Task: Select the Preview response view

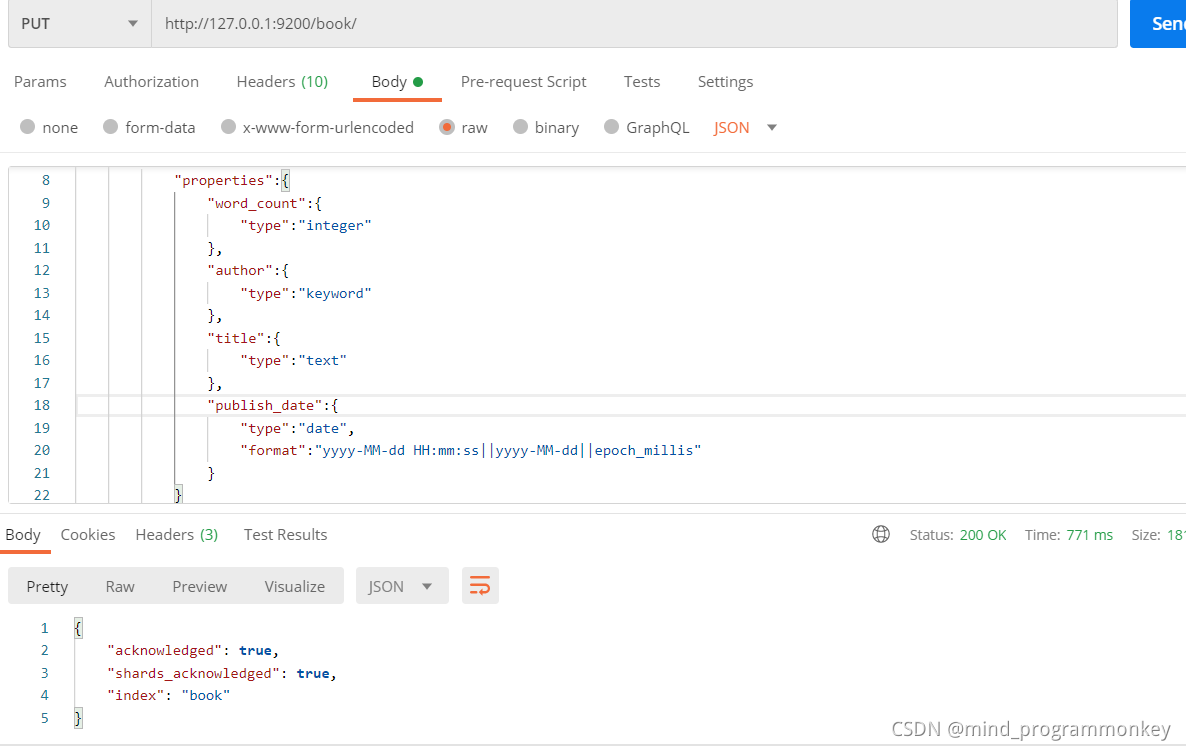Action: coord(200,587)
